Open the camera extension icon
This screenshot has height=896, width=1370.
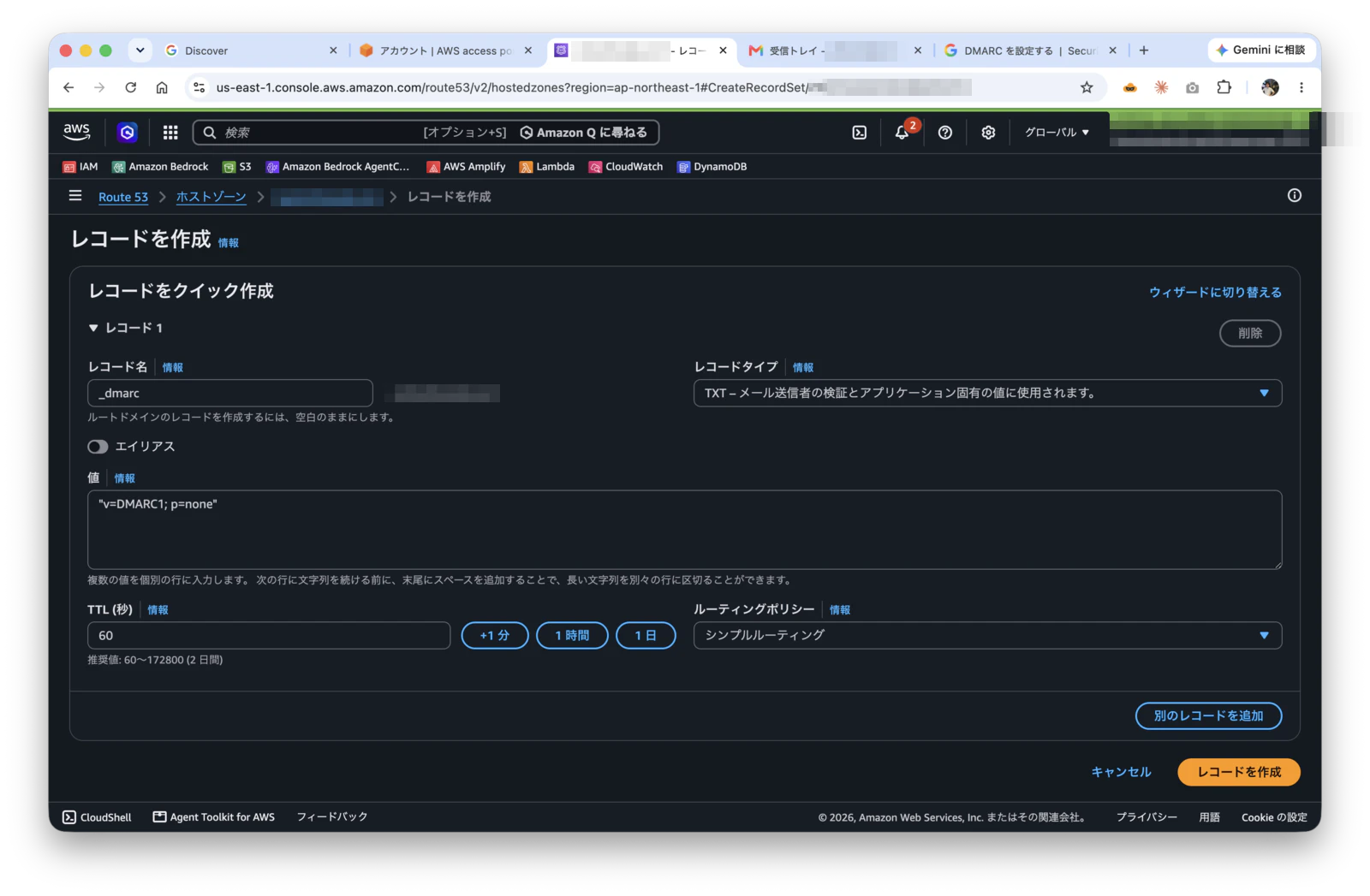pos(1192,87)
